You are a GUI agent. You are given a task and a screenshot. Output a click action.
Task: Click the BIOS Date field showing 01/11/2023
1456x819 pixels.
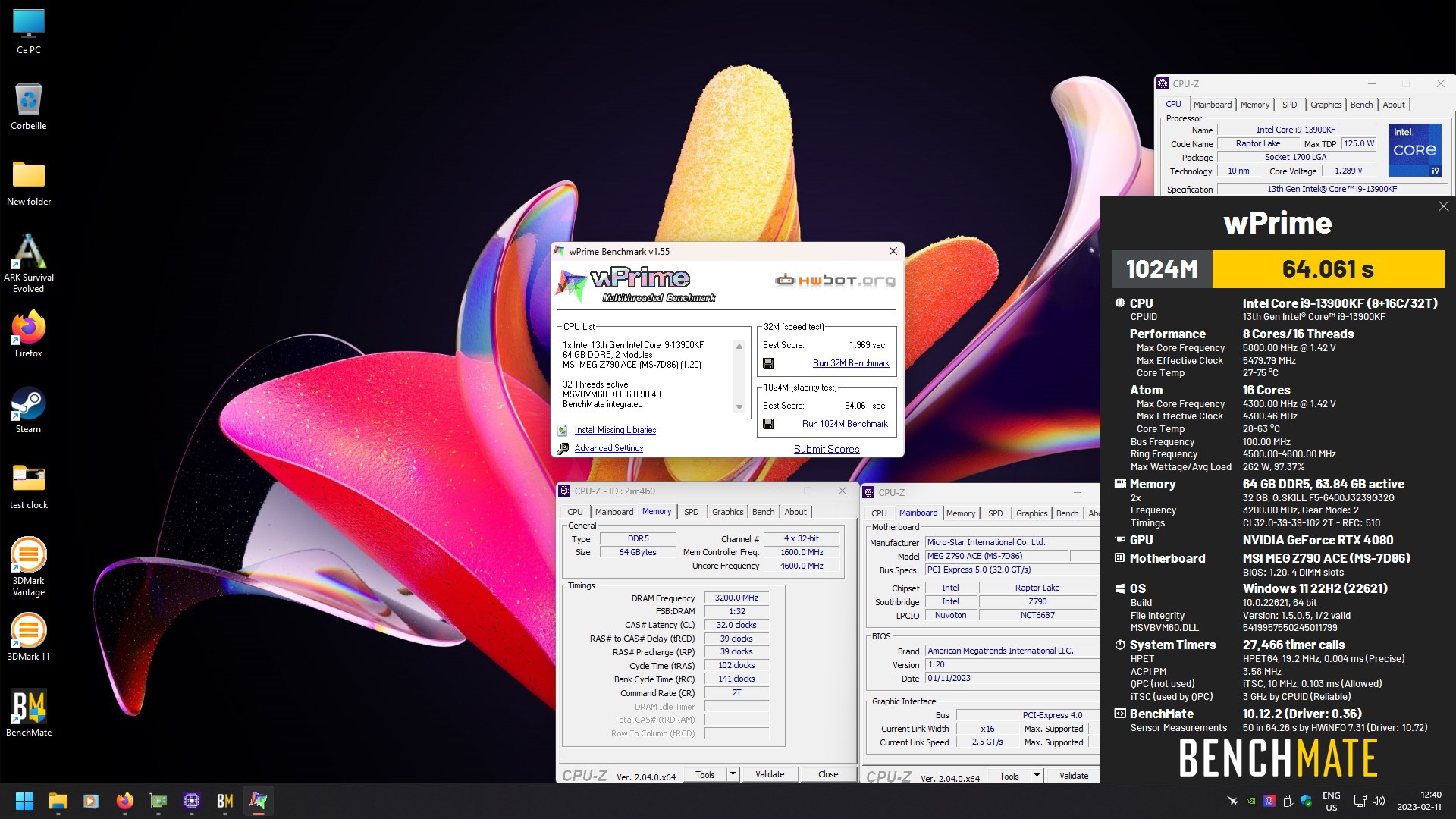tap(1012, 678)
